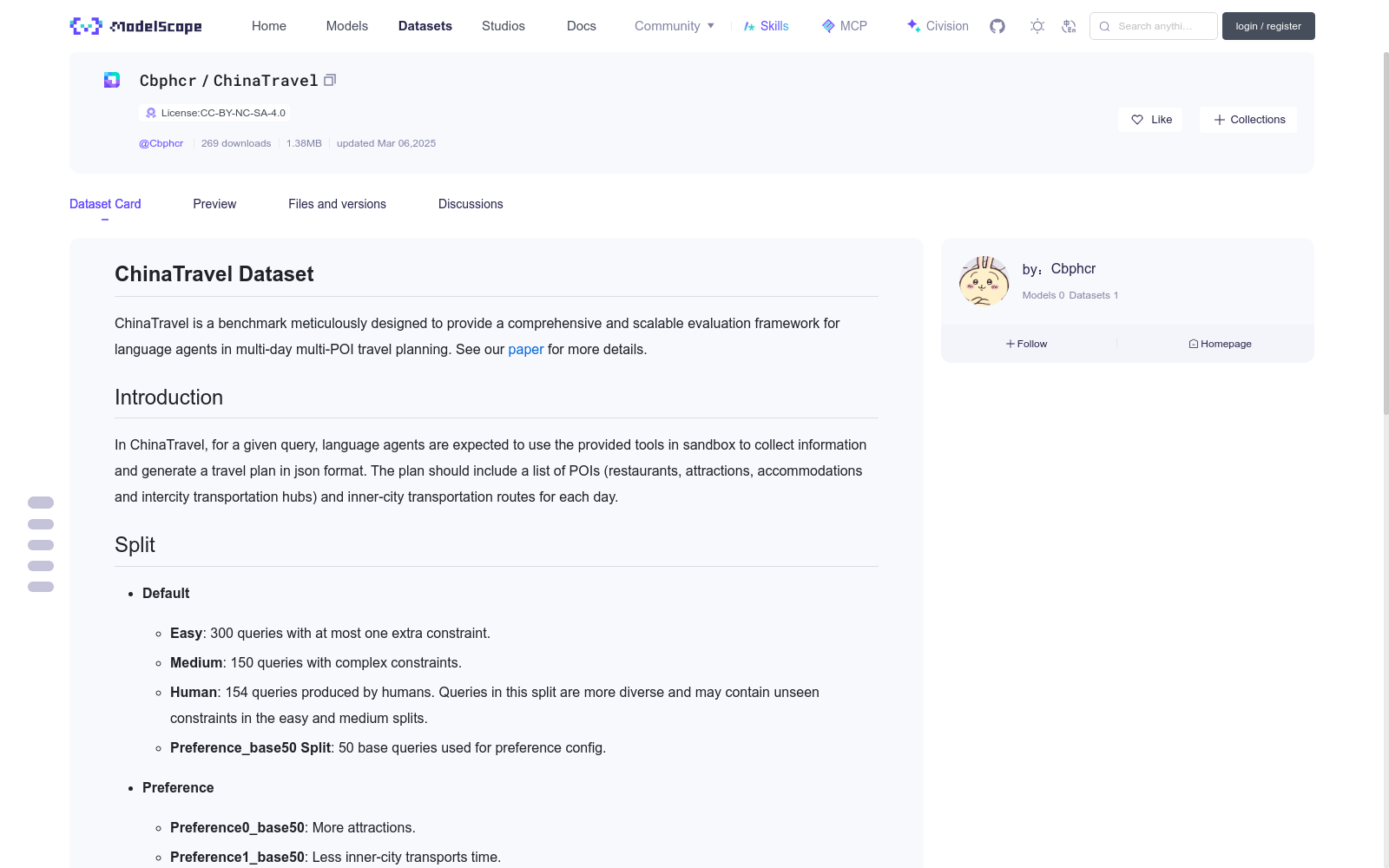Click the 'ChinaTravel Dataset' heading
Image resolution: width=1389 pixels, height=868 pixels.
point(214,274)
